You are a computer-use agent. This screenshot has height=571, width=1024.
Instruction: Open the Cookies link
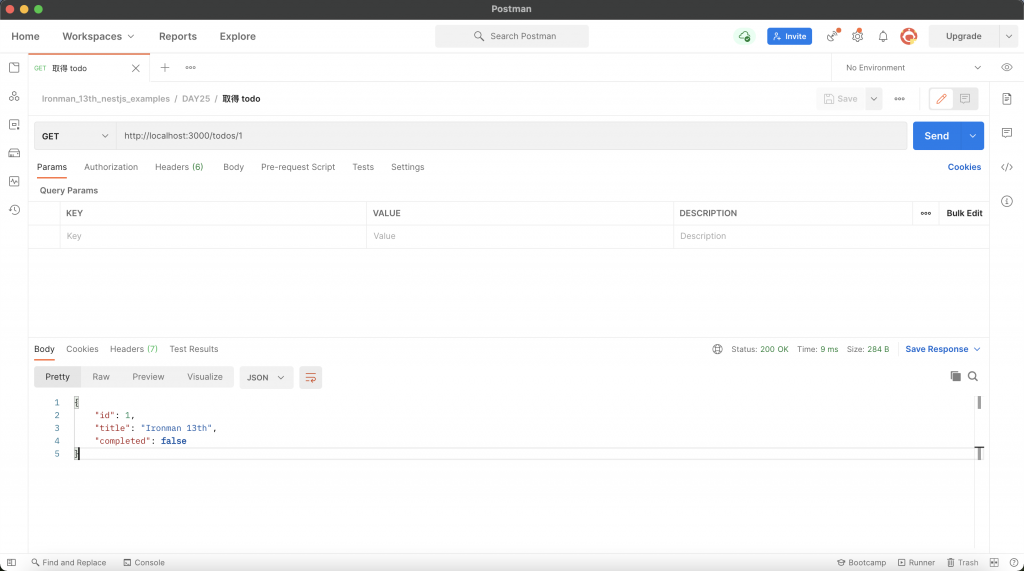click(x=964, y=167)
